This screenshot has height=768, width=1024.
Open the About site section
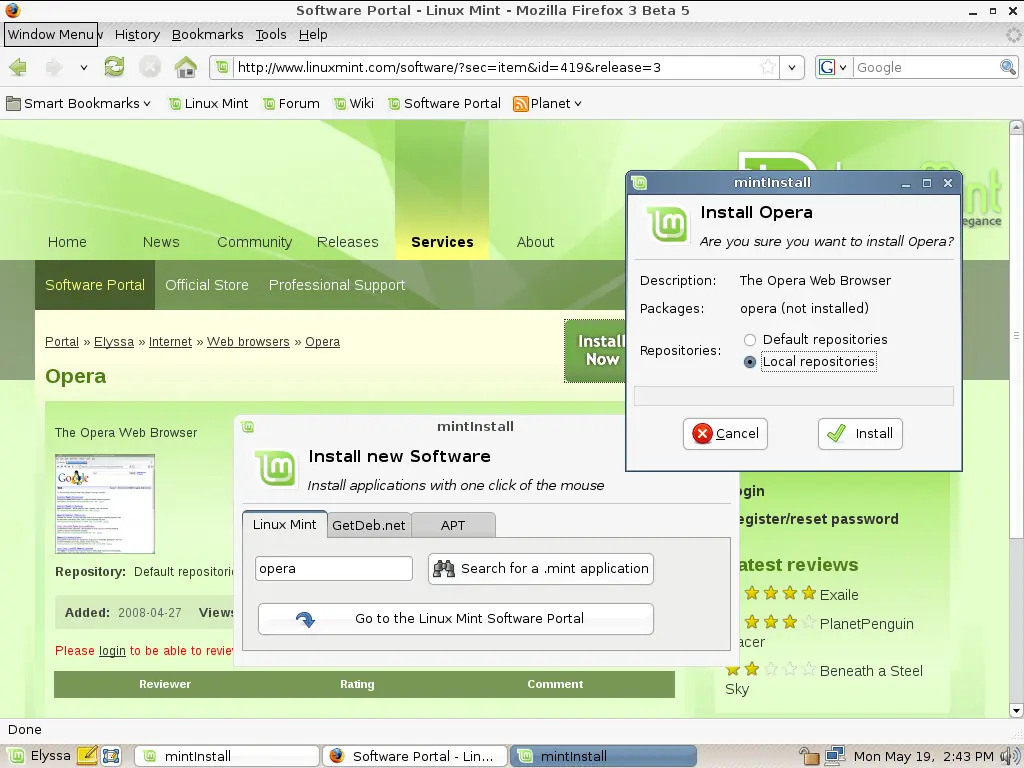pos(536,242)
